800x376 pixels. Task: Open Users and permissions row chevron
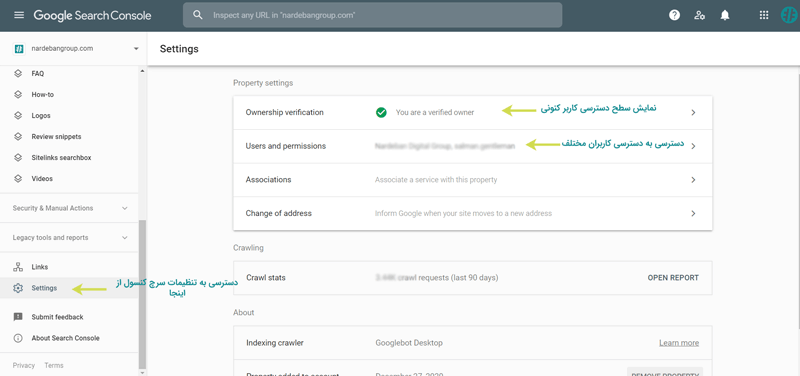click(x=693, y=146)
